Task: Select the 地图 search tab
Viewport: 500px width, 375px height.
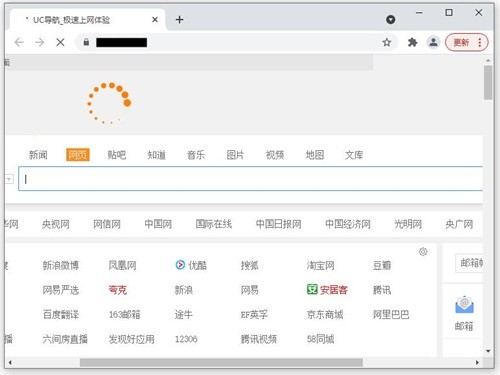Action: click(x=315, y=155)
